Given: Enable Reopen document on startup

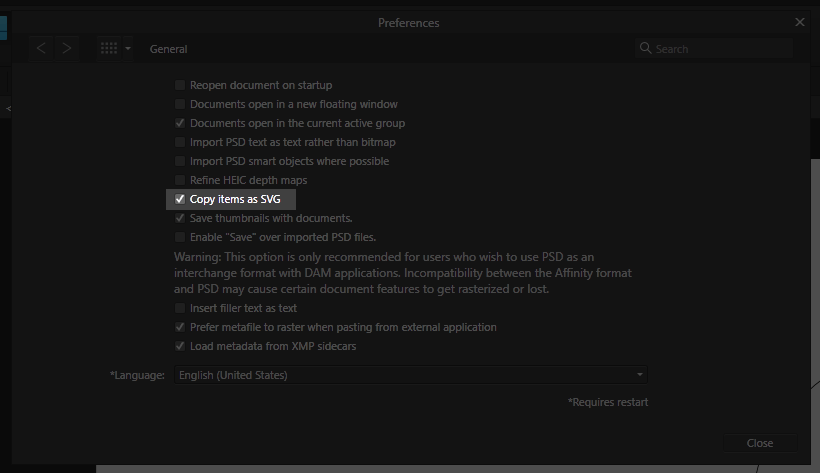Looking at the screenshot, I should coord(180,86).
